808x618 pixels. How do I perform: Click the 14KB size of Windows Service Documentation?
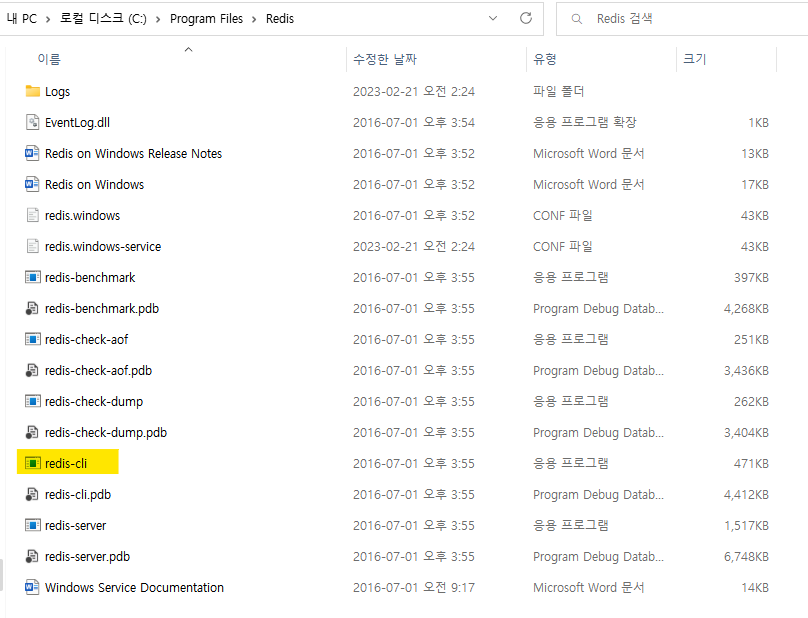coord(755,587)
